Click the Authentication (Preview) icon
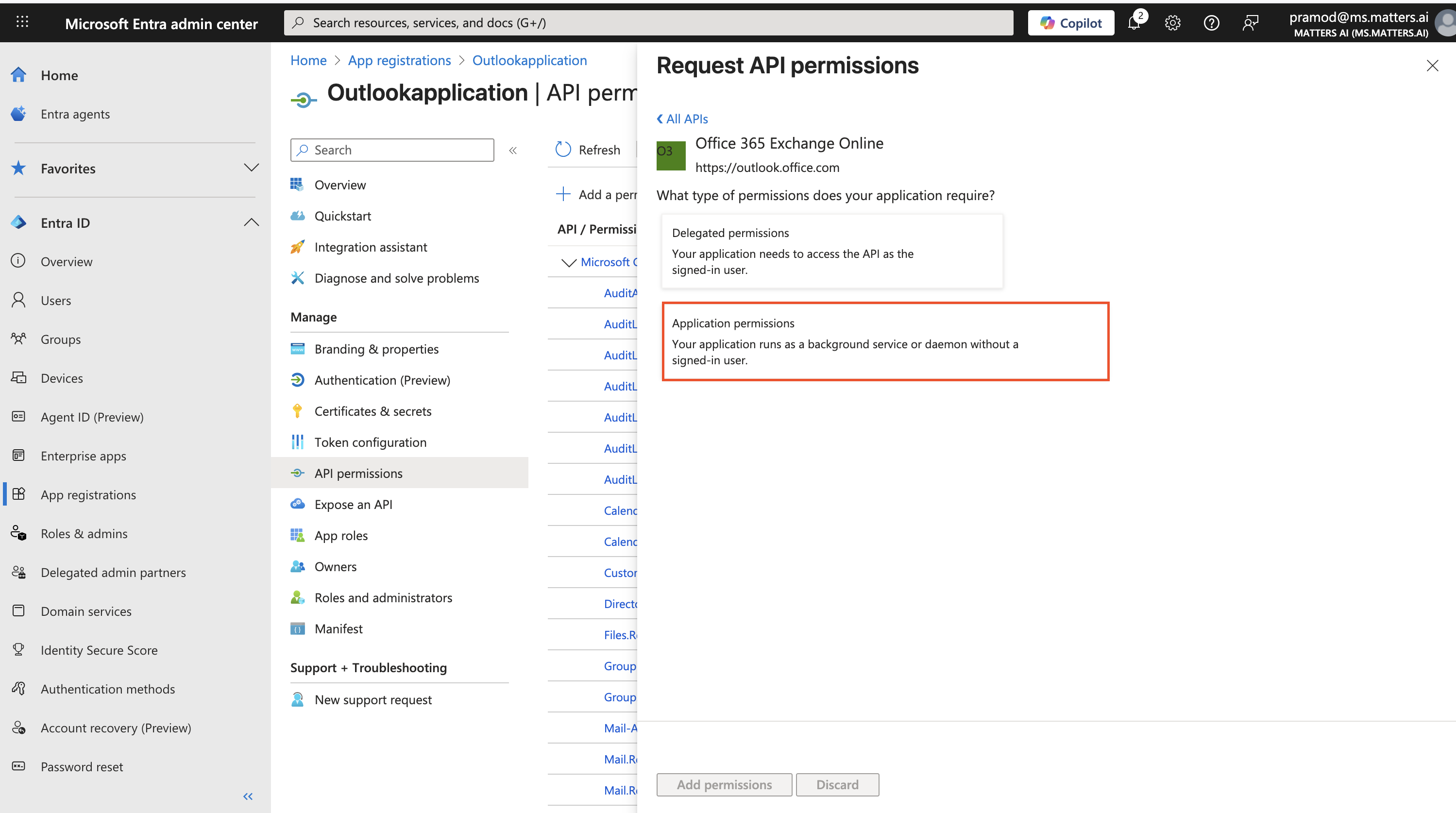The height and width of the screenshot is (813, 1456). [x=297, y=380]
